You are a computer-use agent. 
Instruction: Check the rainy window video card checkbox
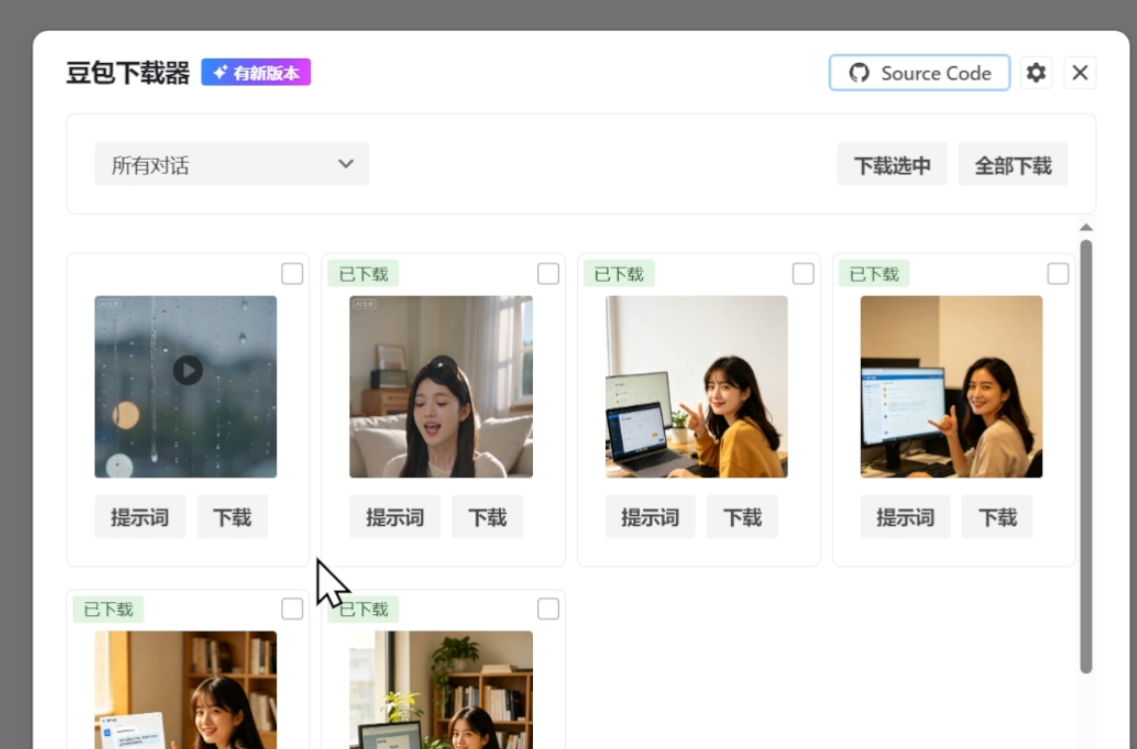tap(292, 274)
